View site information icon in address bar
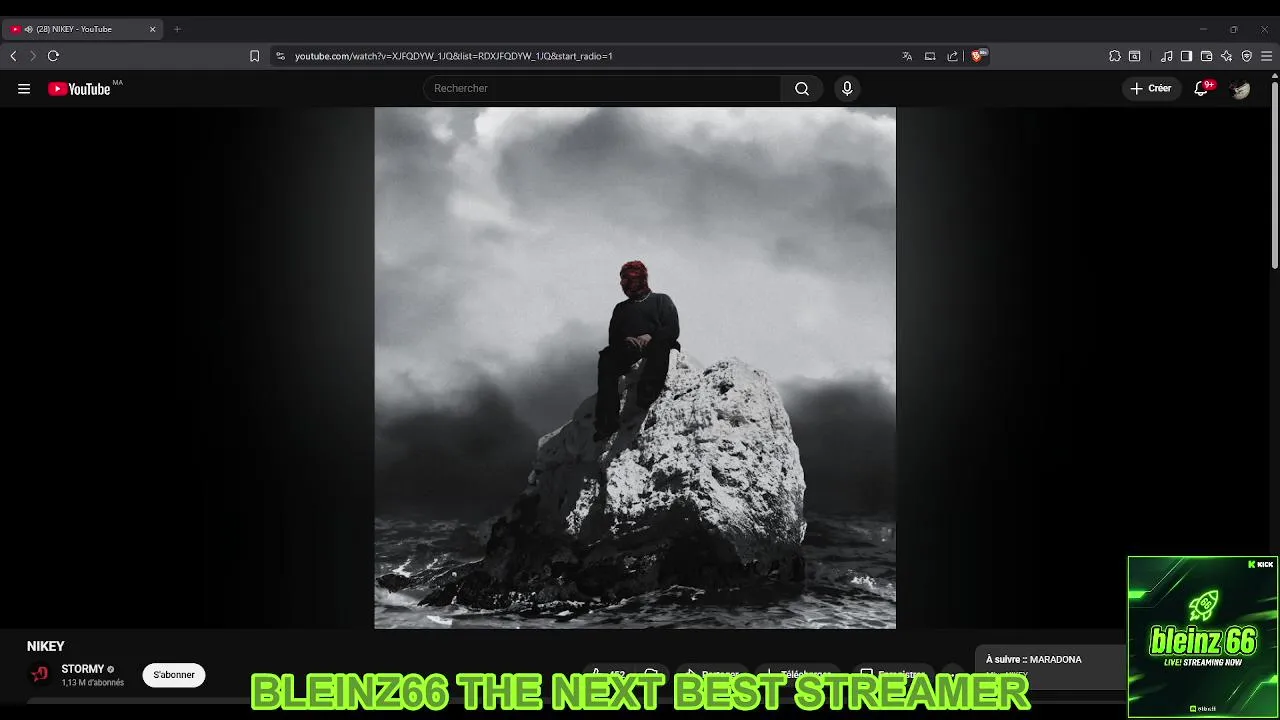This screenshot has height=720, width=1280. coord(281,56)
